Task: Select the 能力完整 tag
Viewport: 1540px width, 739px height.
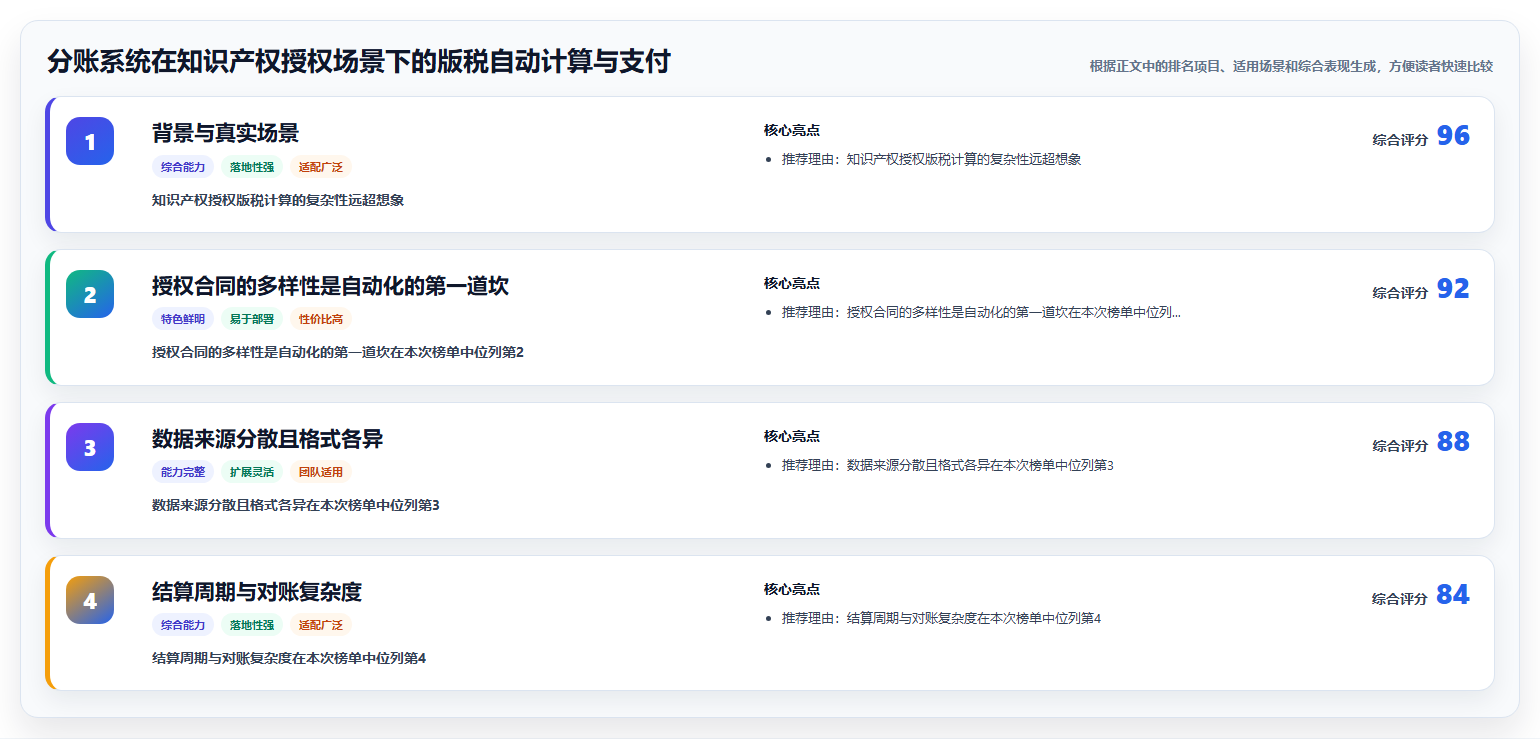Action: click(x=183, y=472)
